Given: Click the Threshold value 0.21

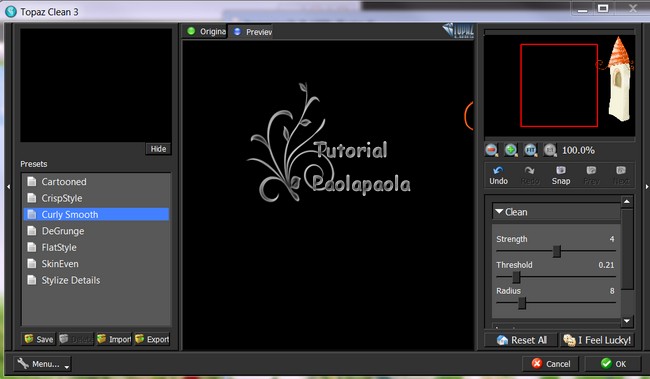Looking at the screenshot, I should (x=606, y=265).
